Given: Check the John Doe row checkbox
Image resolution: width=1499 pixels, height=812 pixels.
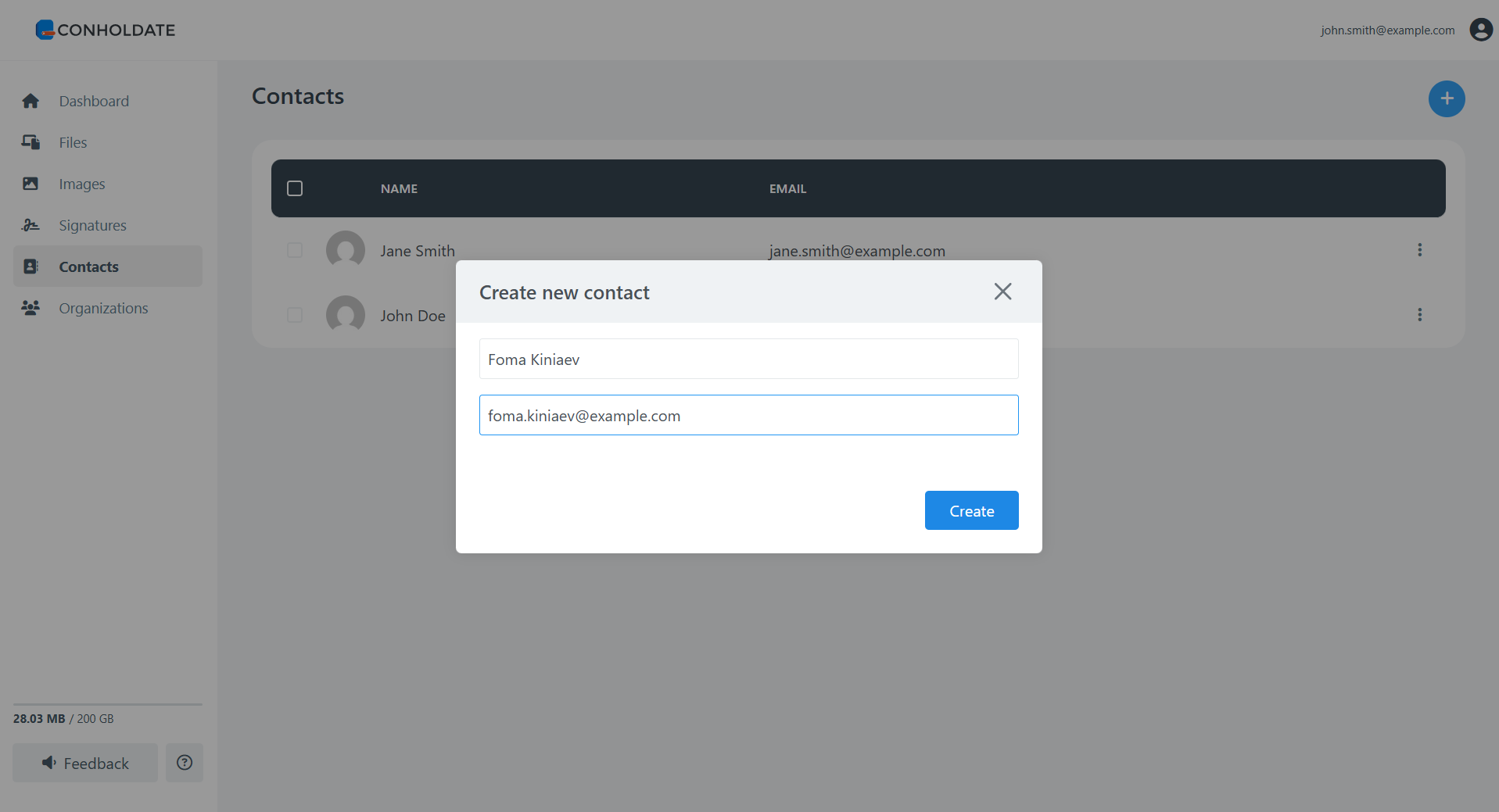Looking at the screenshot, I should tap(295, 315).
